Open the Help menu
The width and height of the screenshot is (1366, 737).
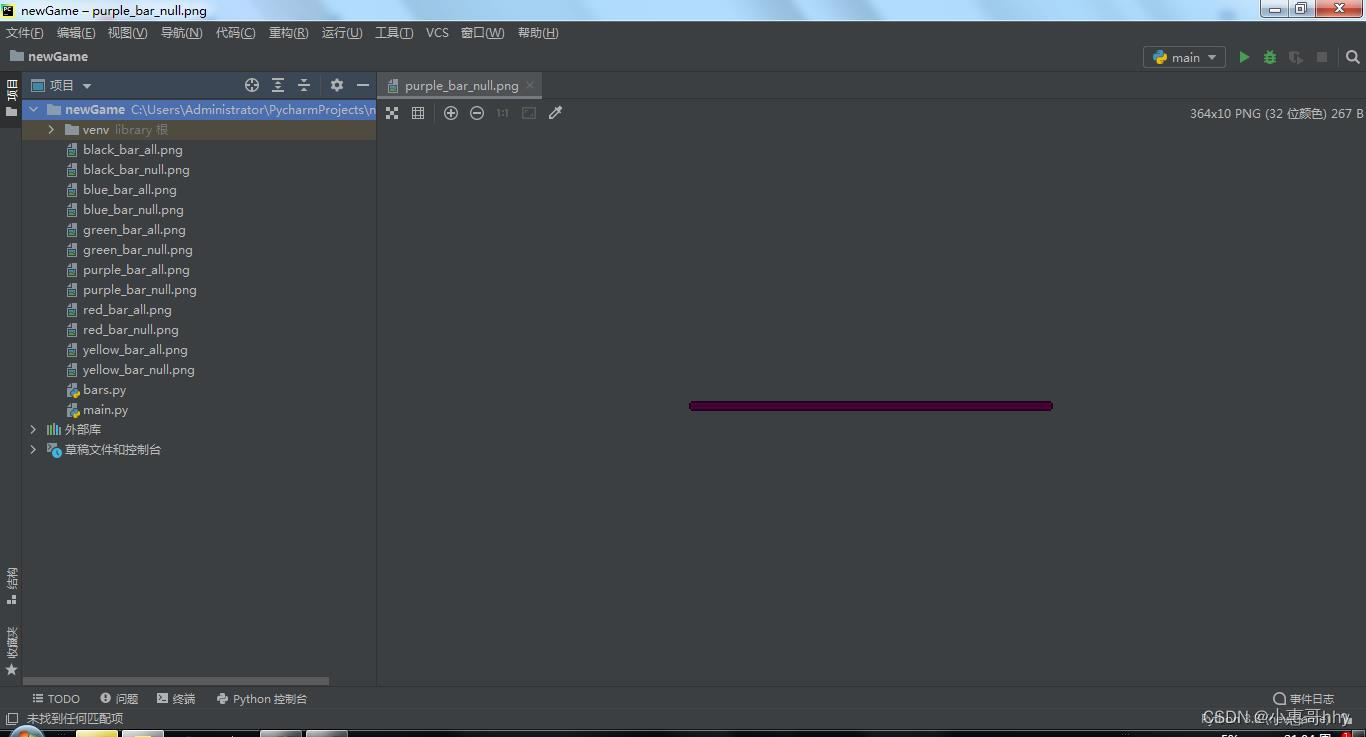coord(538,33)
